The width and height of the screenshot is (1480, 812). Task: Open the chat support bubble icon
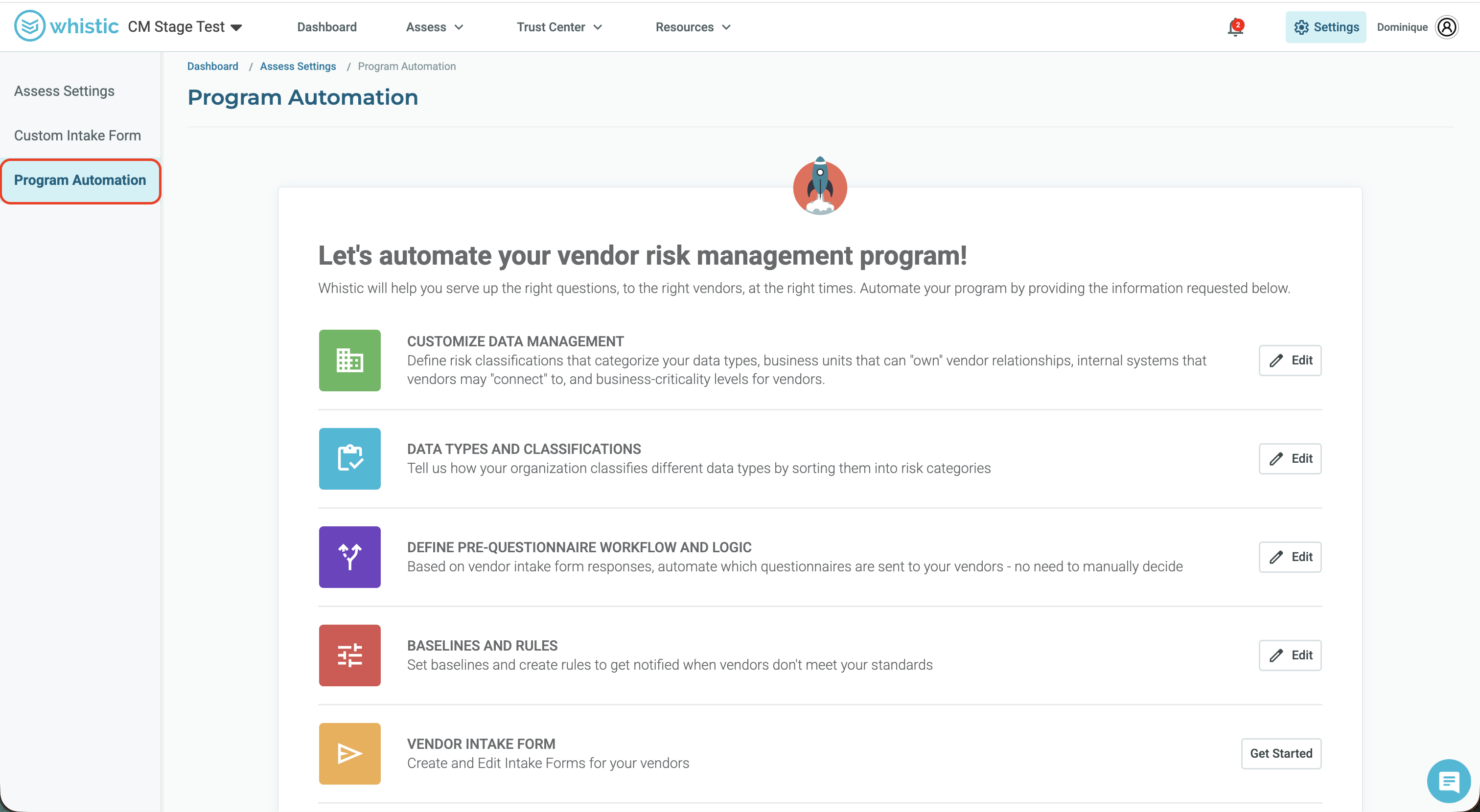pos(1448,781)
